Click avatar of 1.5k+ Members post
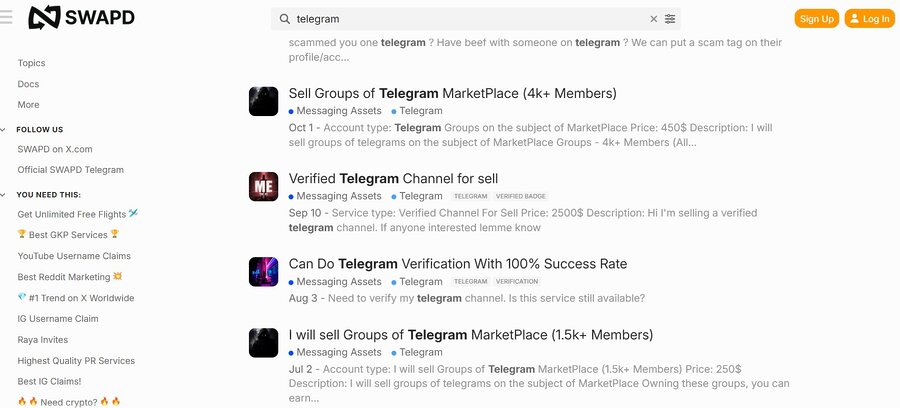 click(263, 343)
